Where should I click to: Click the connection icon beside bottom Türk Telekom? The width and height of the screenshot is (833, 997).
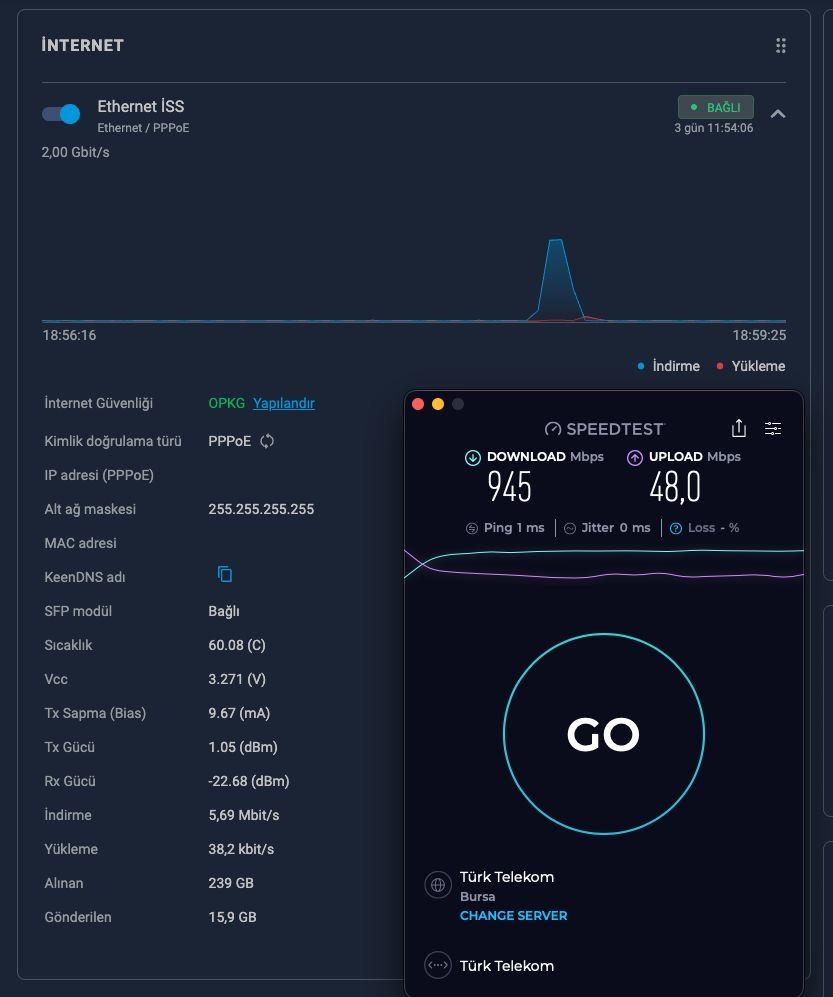437,965
